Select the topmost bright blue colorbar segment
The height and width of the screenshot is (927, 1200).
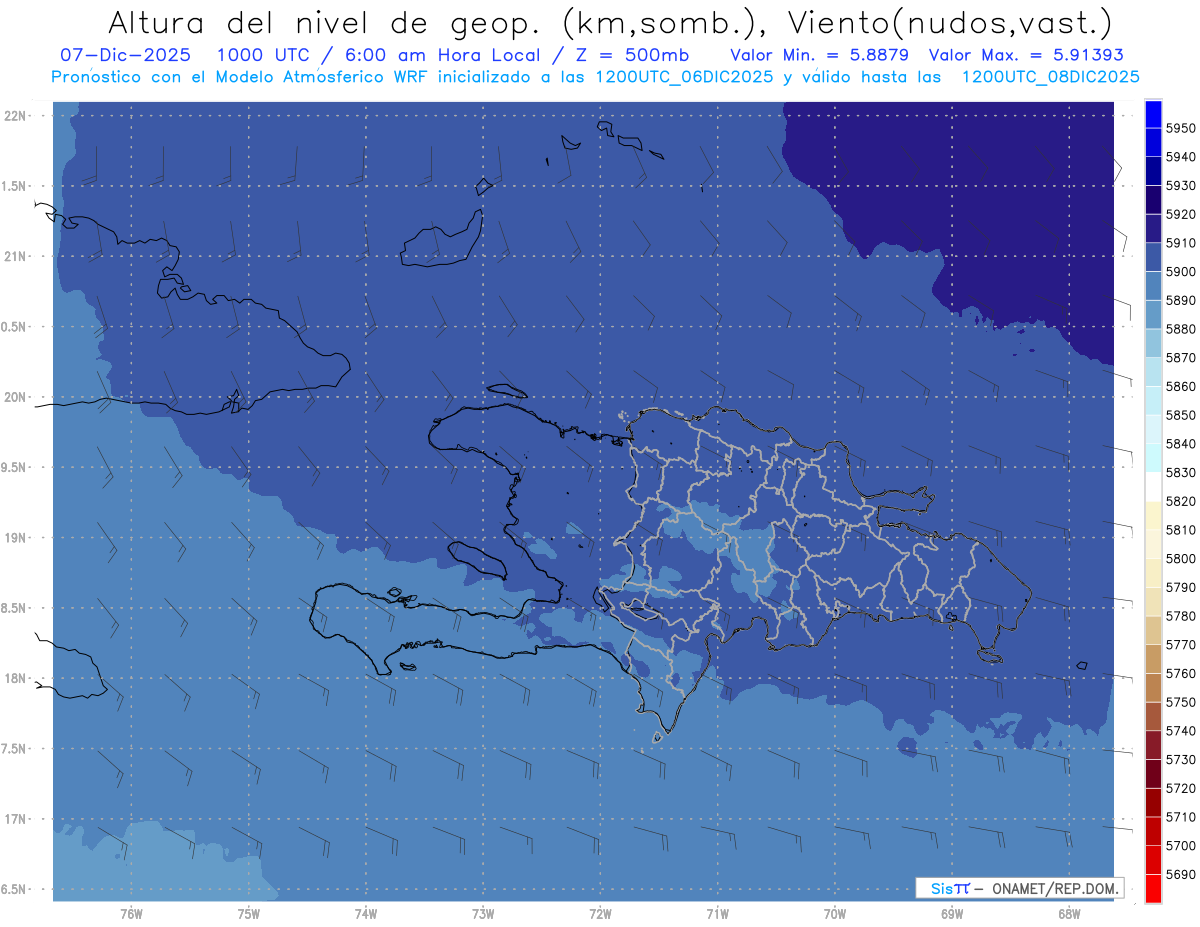pos(1153,114)
